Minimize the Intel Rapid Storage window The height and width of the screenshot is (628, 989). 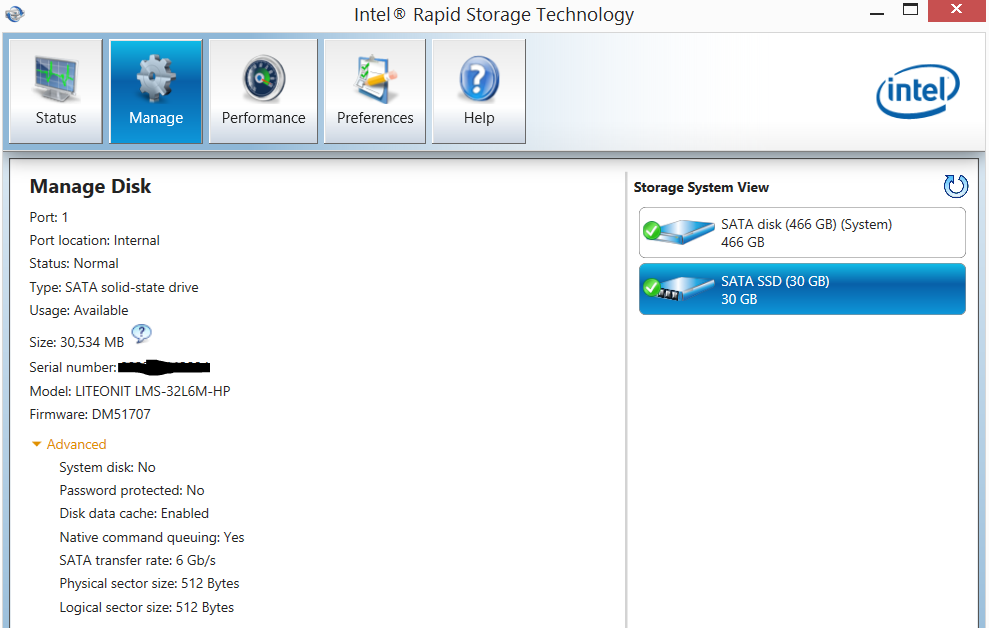[877, 11]
